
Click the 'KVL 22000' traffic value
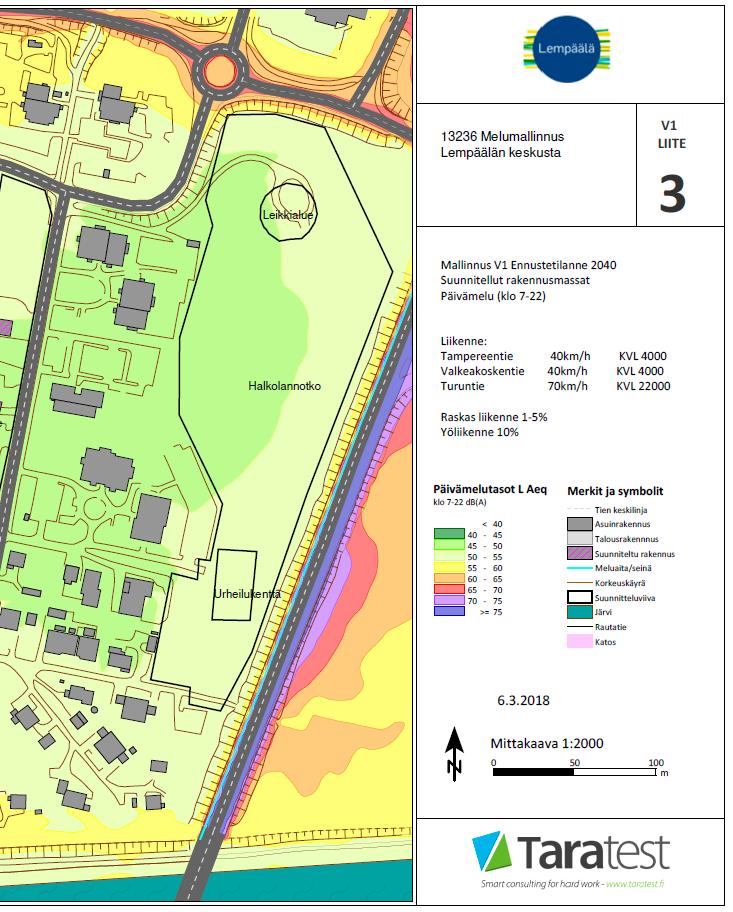click(x=643, y=386)
